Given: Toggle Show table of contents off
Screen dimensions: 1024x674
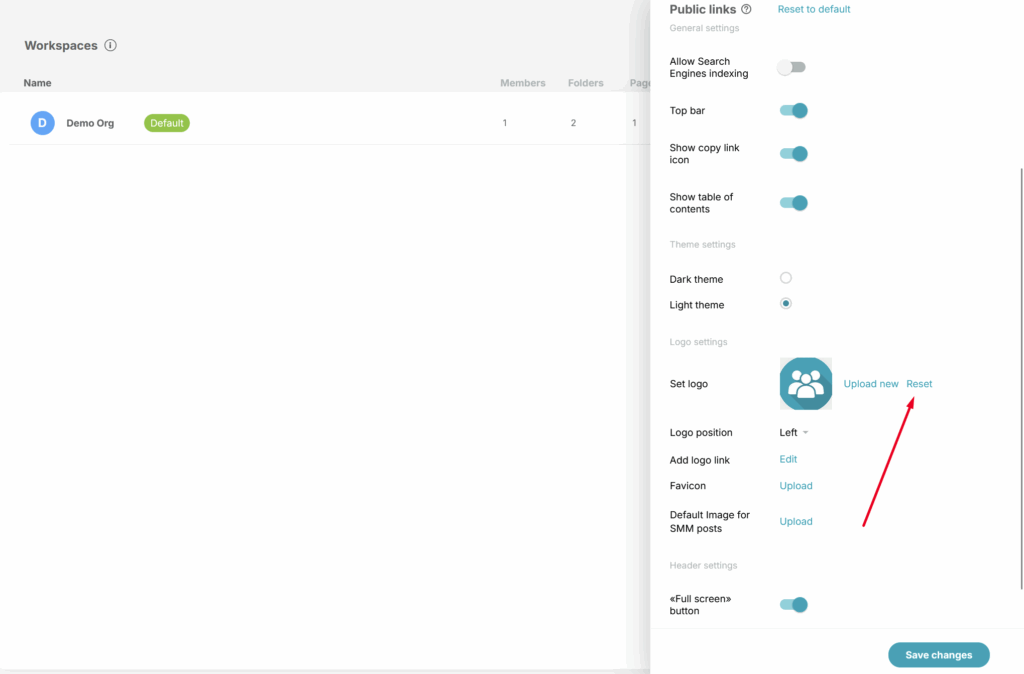Looking at the screenshot, I should 793,203.
